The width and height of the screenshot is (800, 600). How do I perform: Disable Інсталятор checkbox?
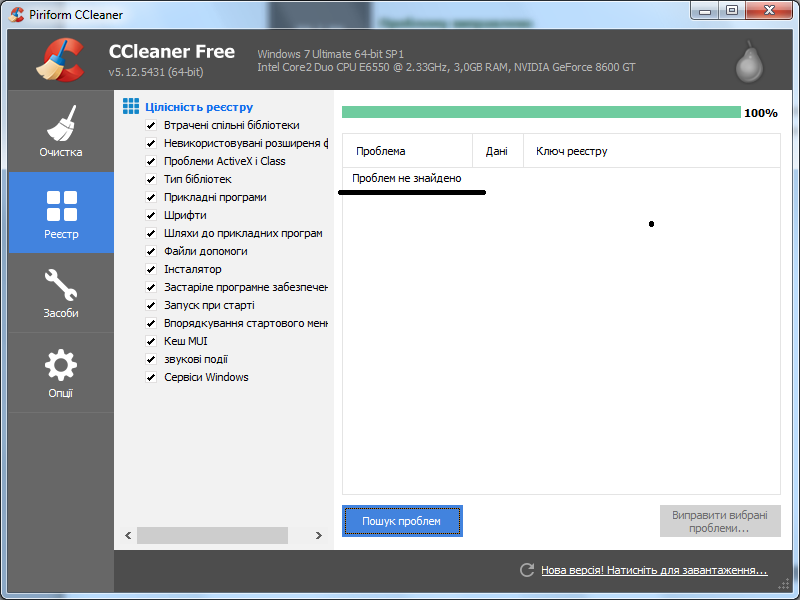click(x=151, y=269)
